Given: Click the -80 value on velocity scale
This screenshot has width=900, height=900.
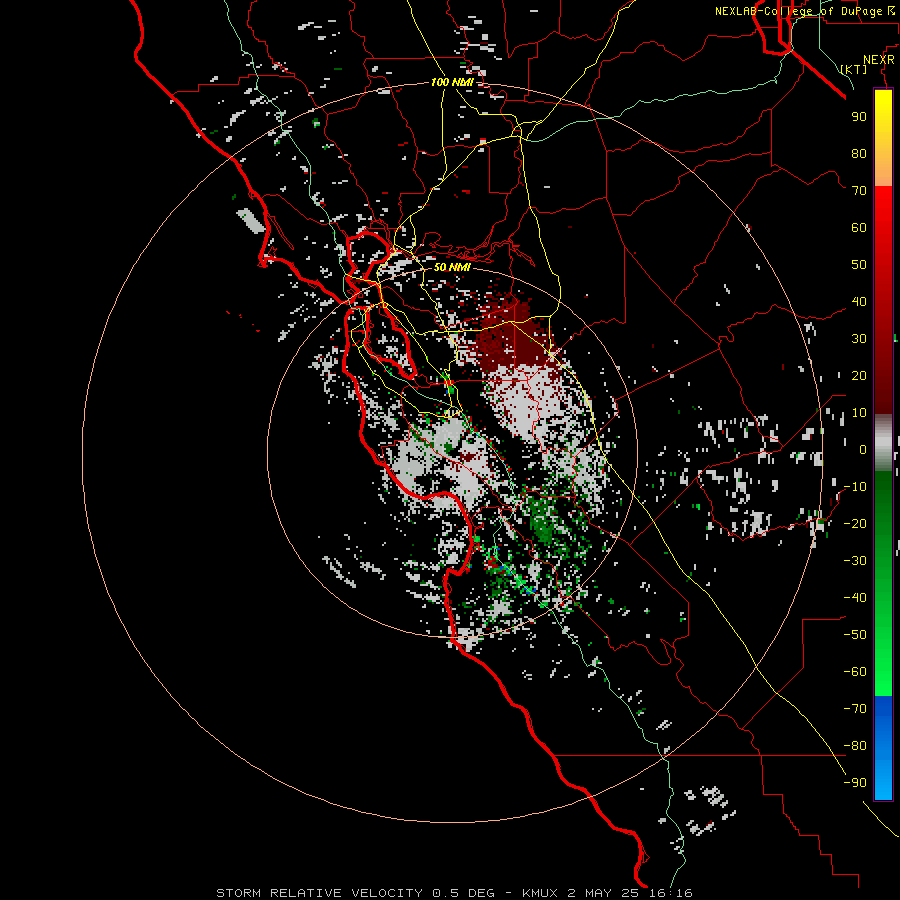Looking at the screenshot, I should (855, 746).
